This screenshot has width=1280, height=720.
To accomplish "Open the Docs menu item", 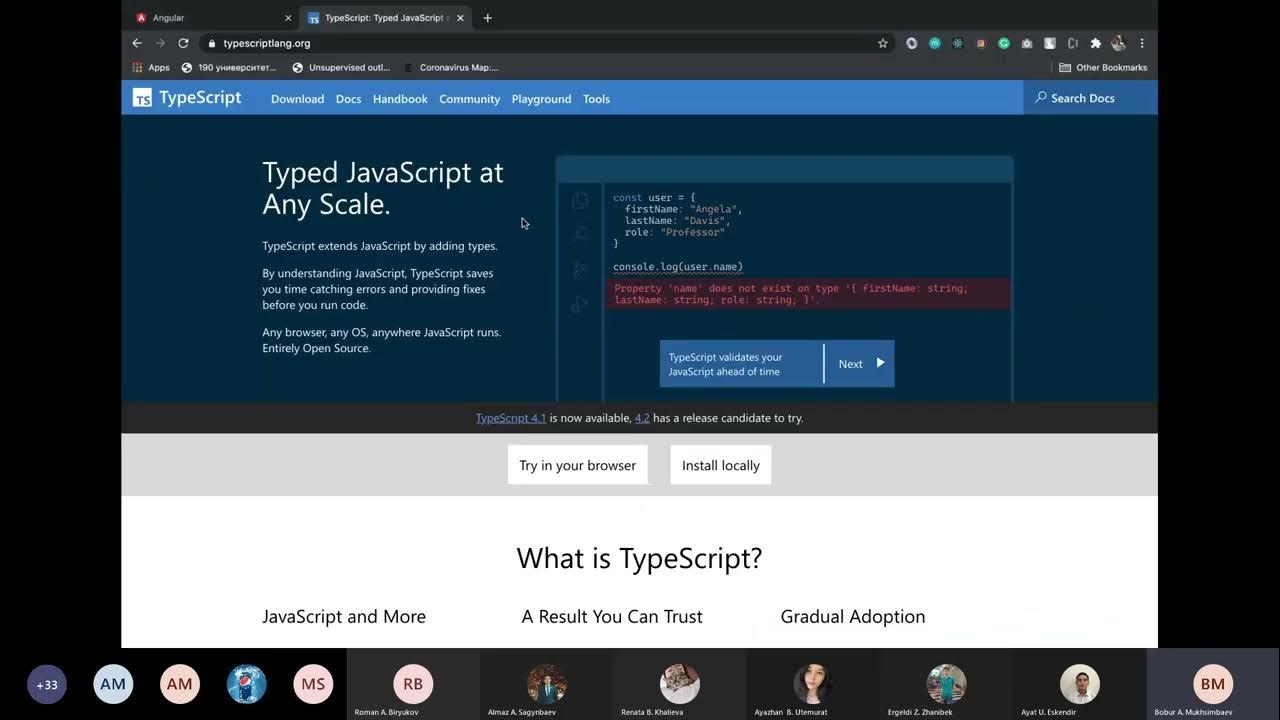I will click(348, 99).
